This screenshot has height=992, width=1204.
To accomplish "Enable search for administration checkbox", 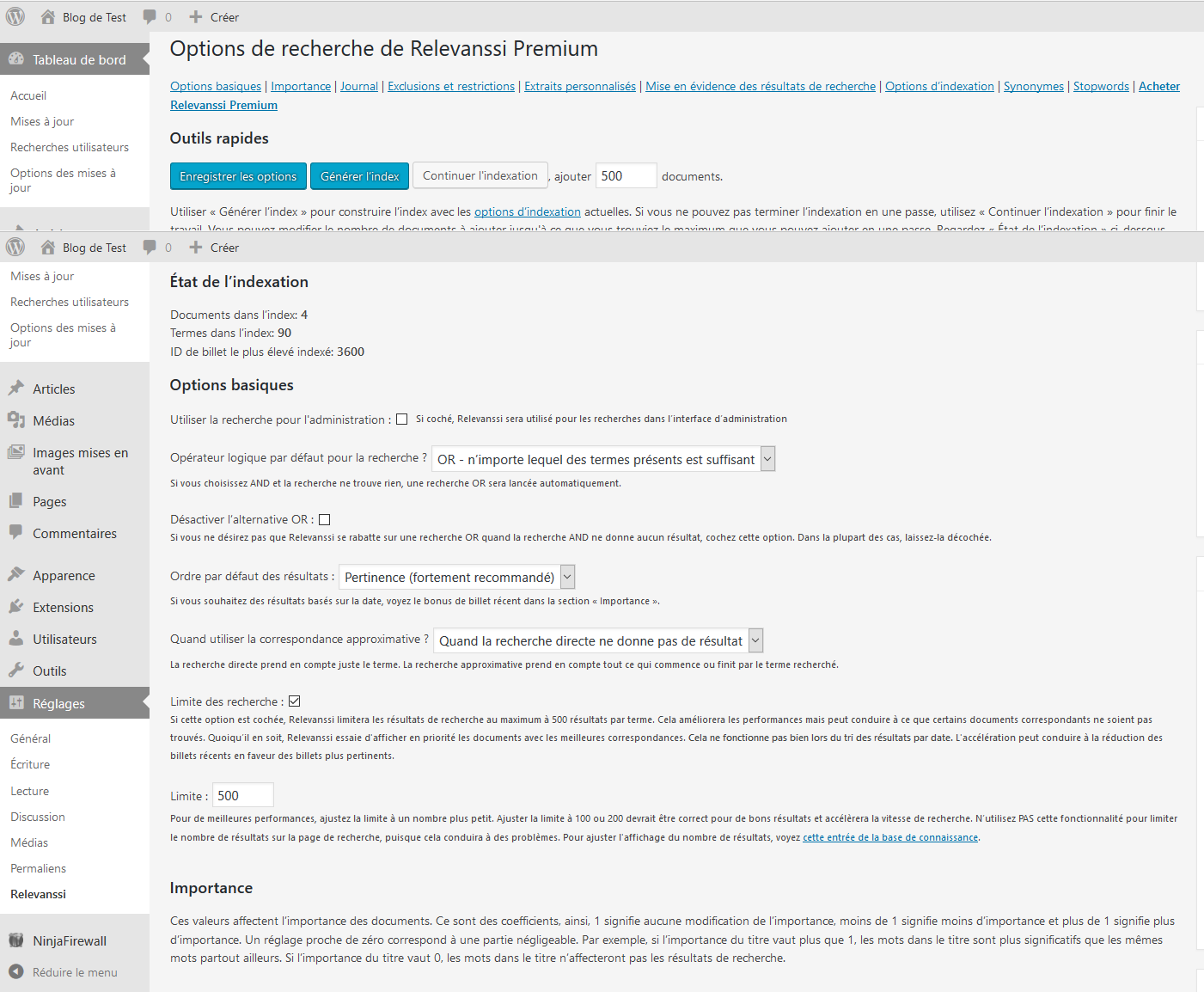I will tap(401, 419).
